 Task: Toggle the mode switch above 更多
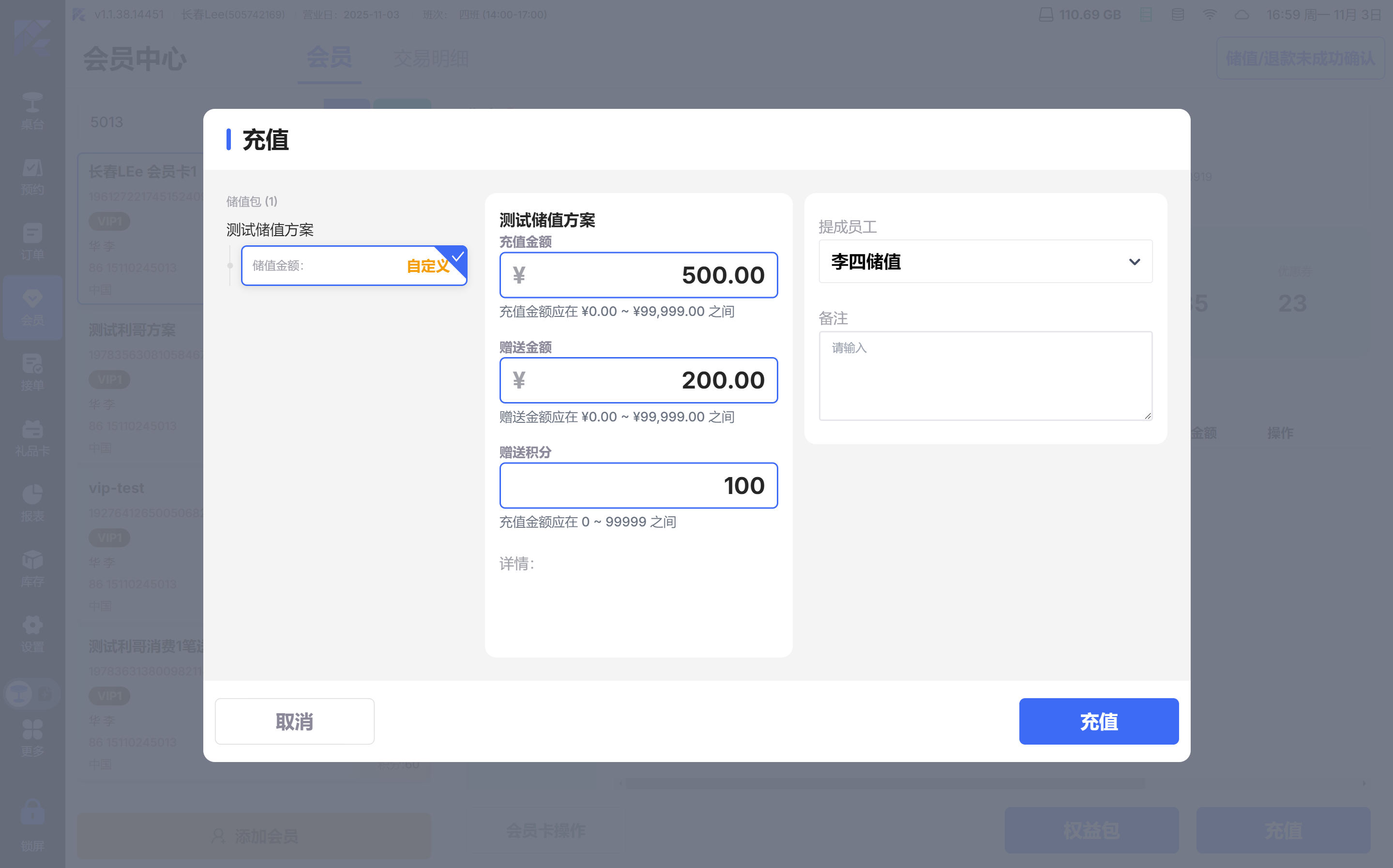pyautogui.click(x=32, y=694)
